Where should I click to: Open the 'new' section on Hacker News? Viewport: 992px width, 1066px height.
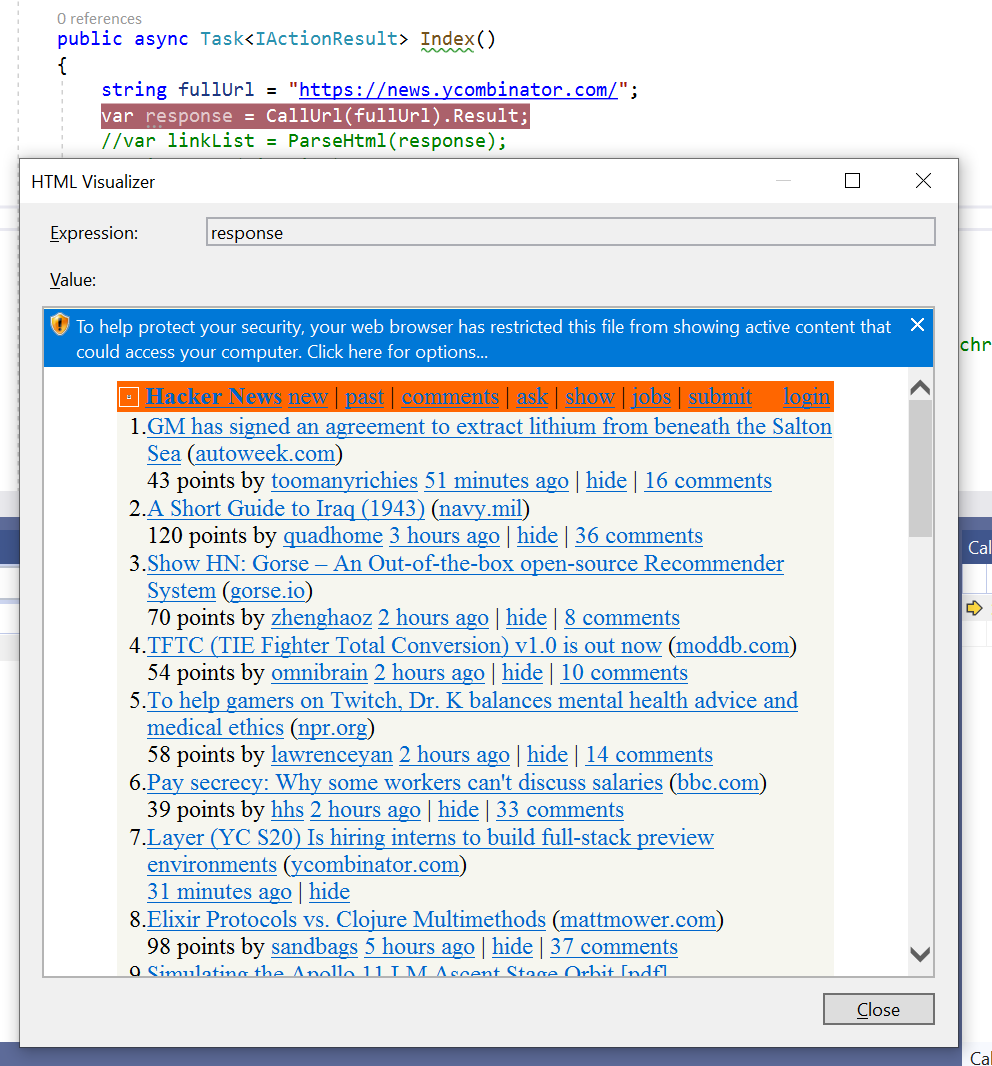(308, 396)
